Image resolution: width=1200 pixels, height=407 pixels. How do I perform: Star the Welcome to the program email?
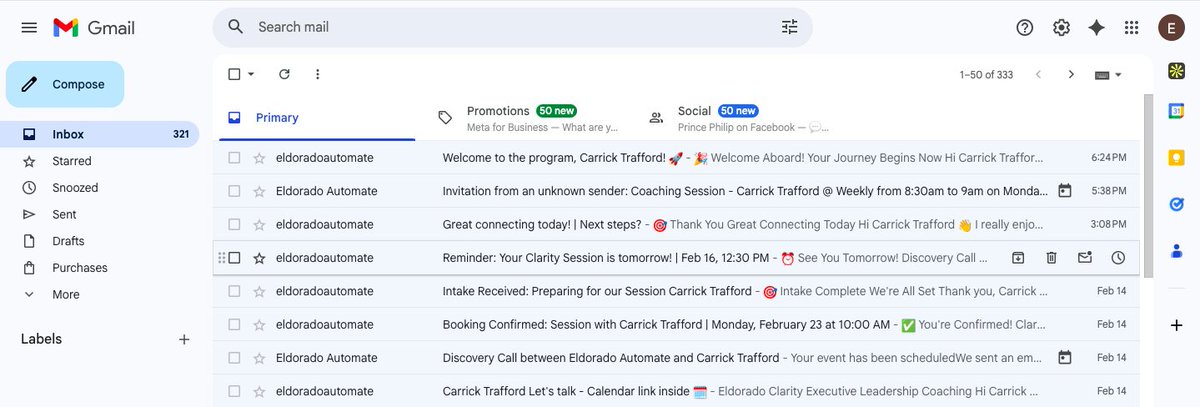260,158
